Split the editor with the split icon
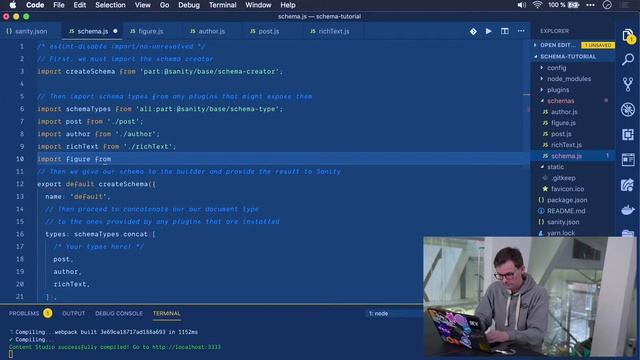This screenshot has width=640, height=360. 505,31
